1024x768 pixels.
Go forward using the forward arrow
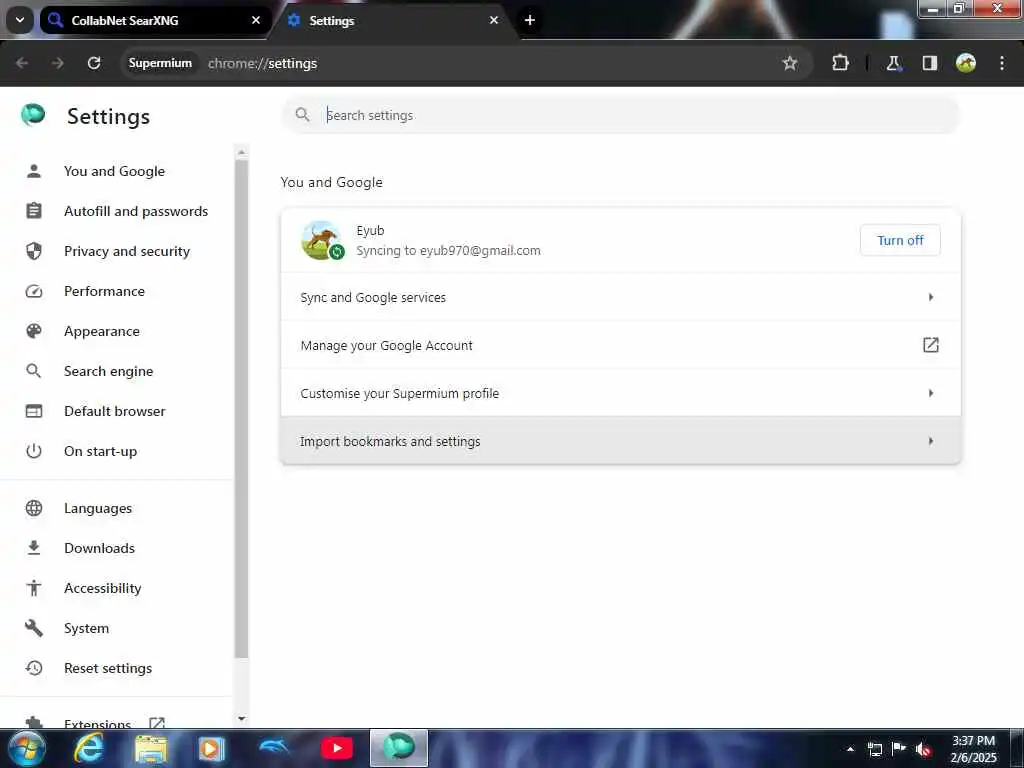point(58,63)
